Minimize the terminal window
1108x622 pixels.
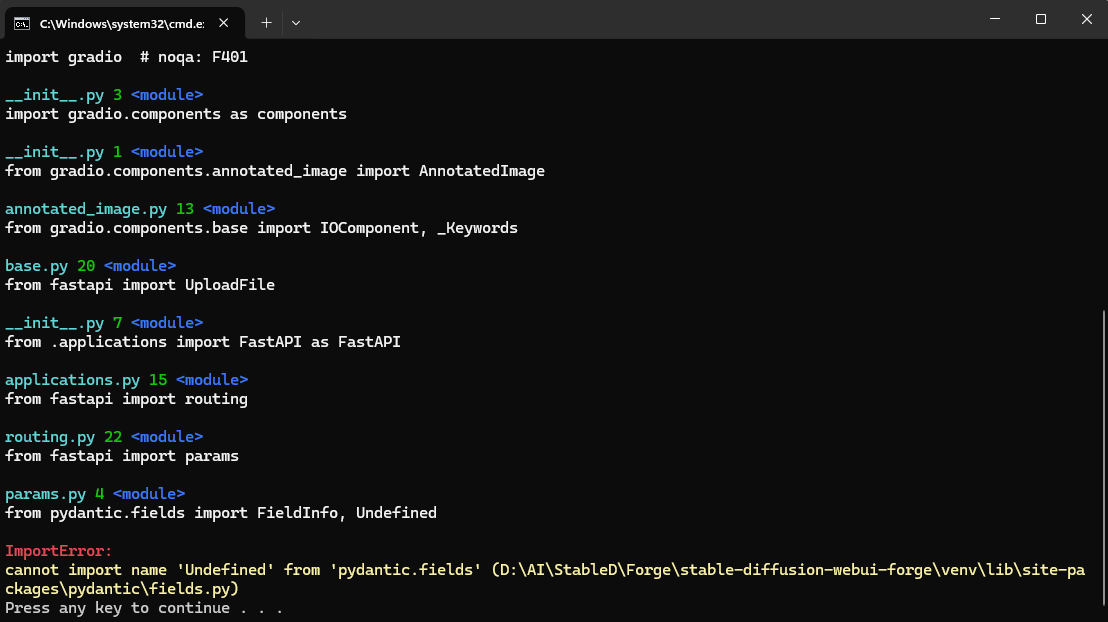[x=994, y=19]
